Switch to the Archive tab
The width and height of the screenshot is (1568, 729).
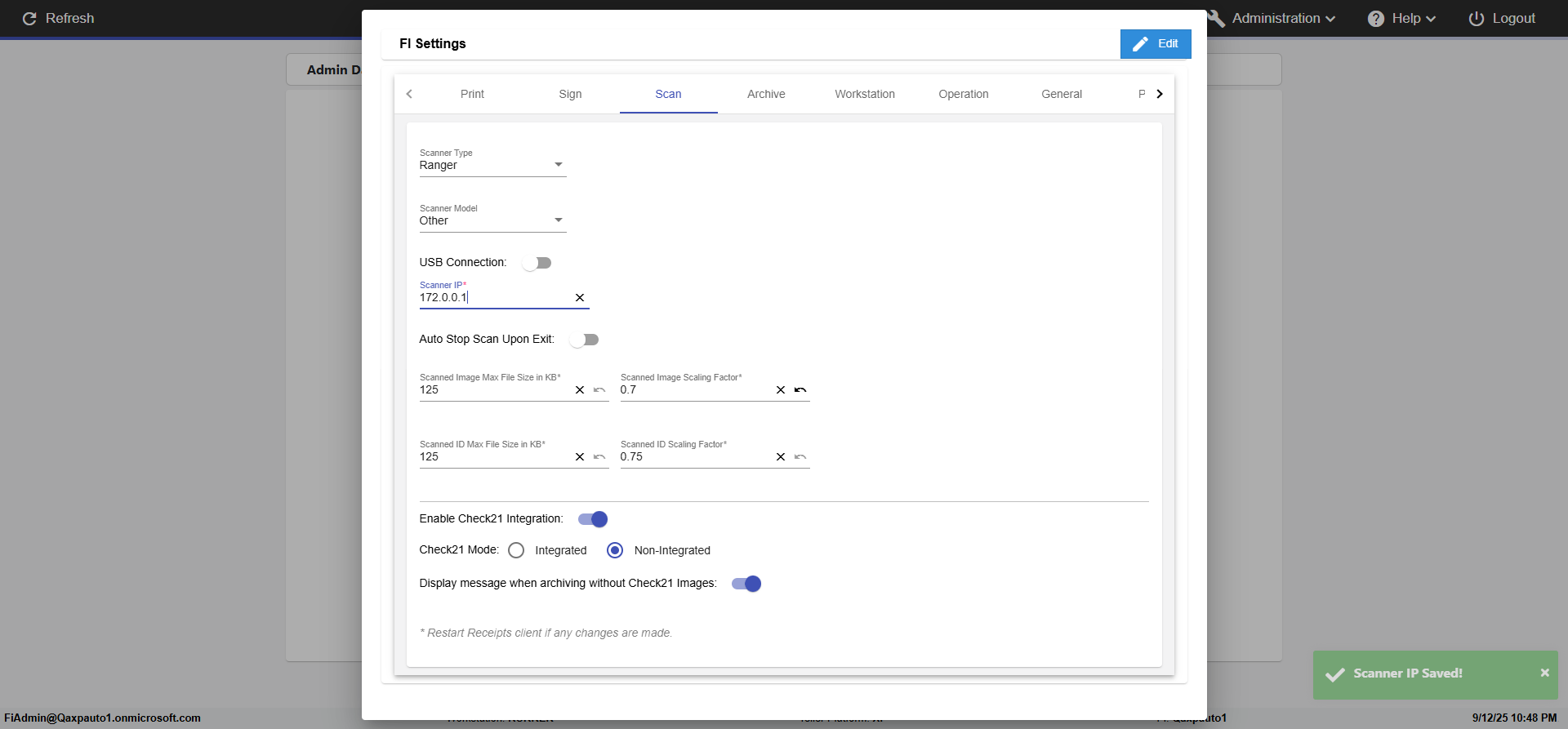766,94
